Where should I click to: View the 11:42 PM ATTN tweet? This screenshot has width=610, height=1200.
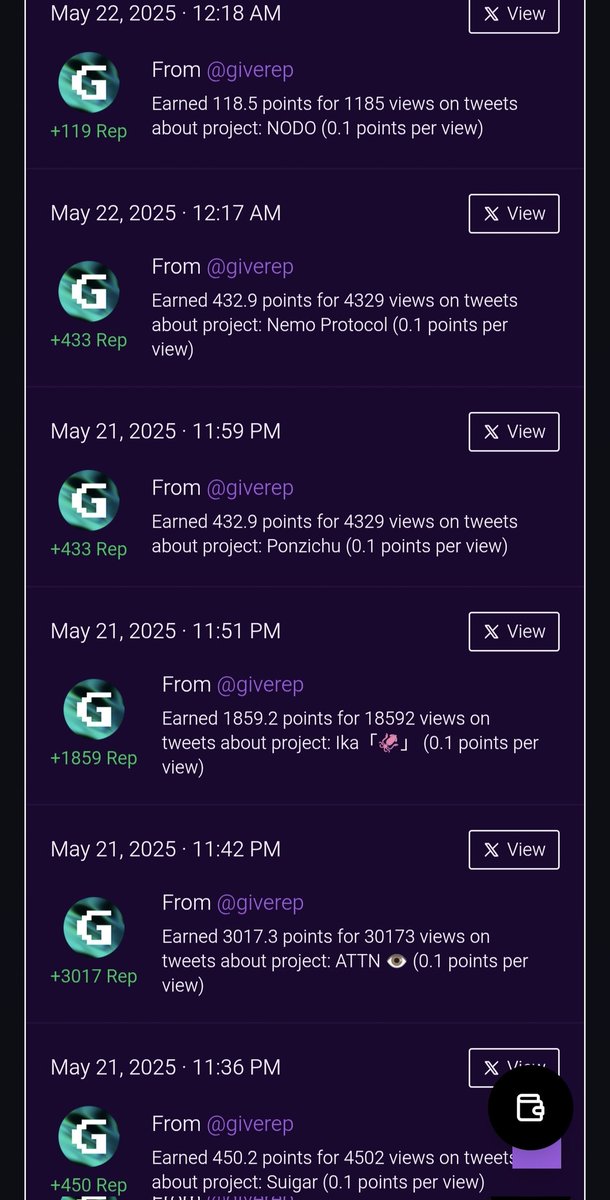[x=514, y=849]
